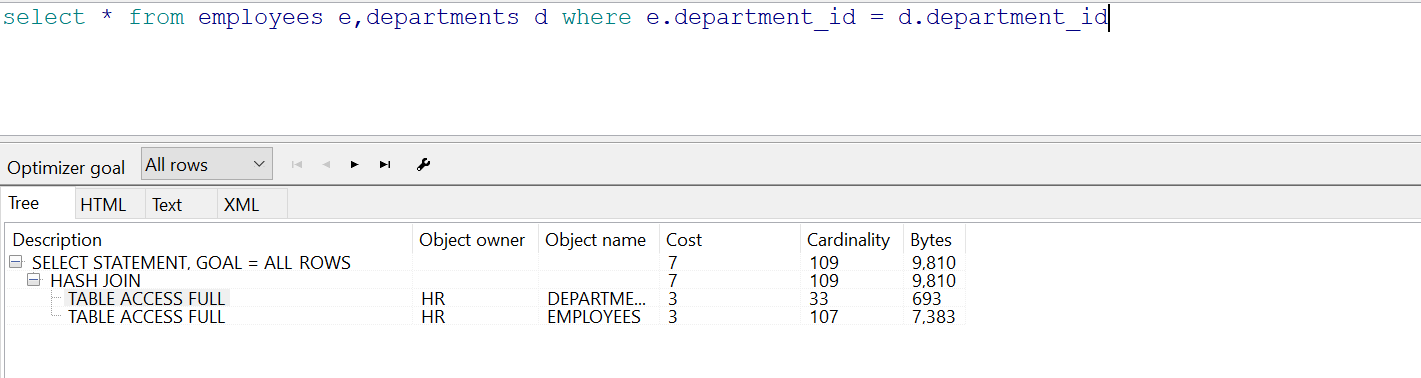
Task: Collapse the SELECT STATEMENT tree node
Action: pyautogui.click(x=16, y=263)
